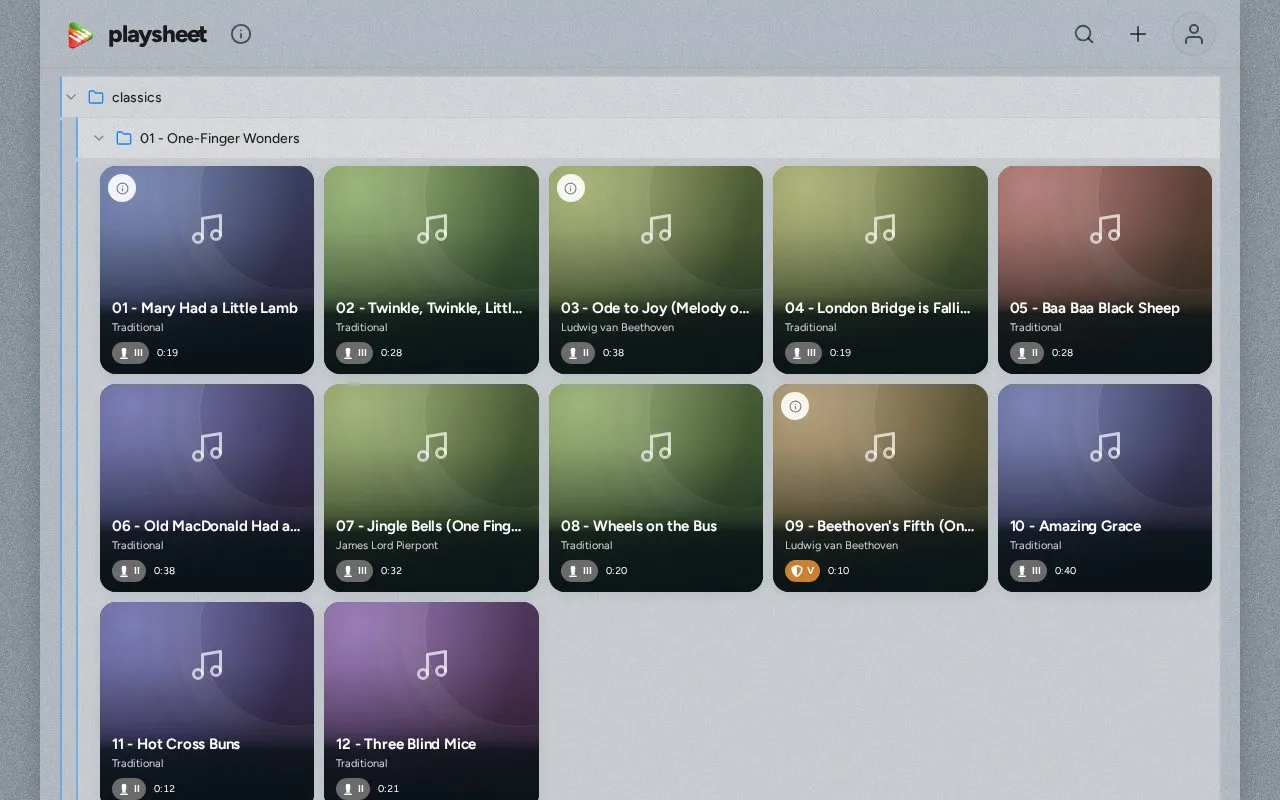This screenshot has width=1280, height=800.
Task: Click the 0:10 duration on Beethoven's Fifth
Action: point(839,571)
